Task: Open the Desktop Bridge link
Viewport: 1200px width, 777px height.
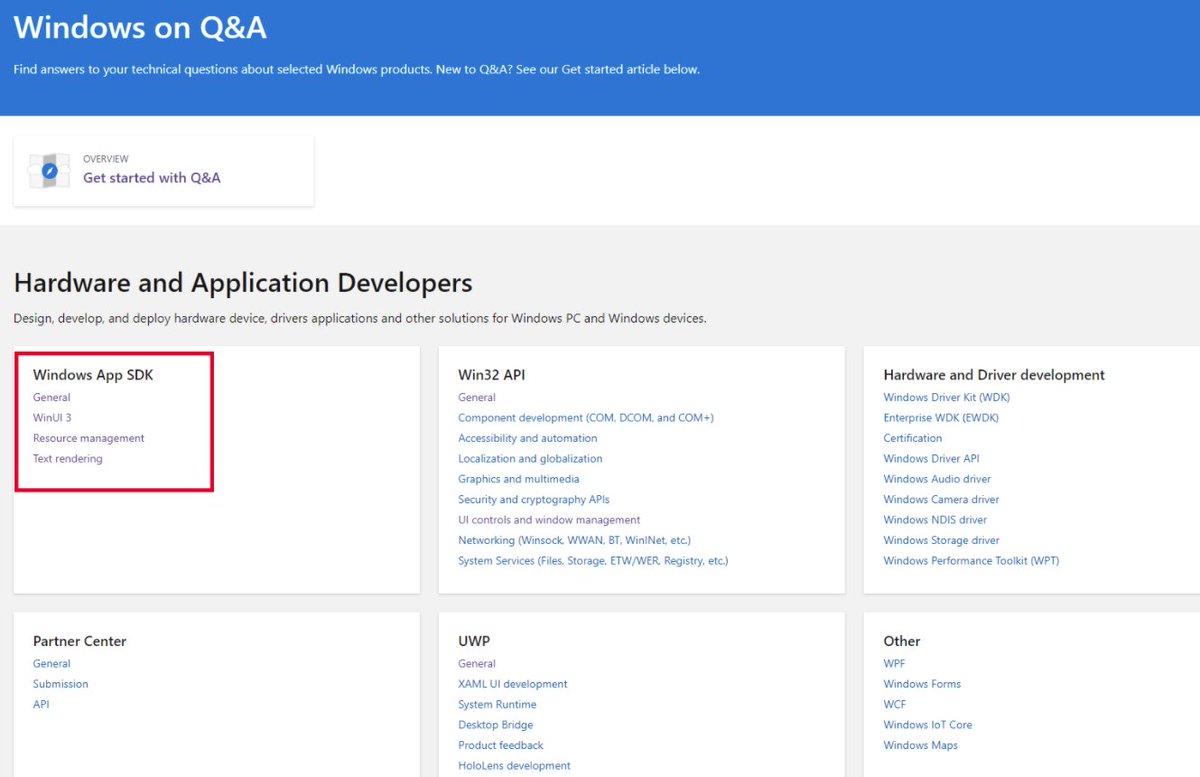Action: (x=496, y=725)
